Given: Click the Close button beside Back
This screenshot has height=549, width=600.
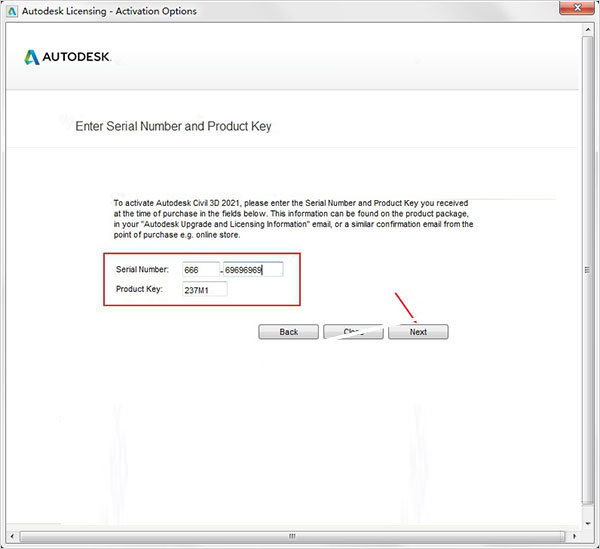Looking at the screenshot, I should (x=353, y=332).
